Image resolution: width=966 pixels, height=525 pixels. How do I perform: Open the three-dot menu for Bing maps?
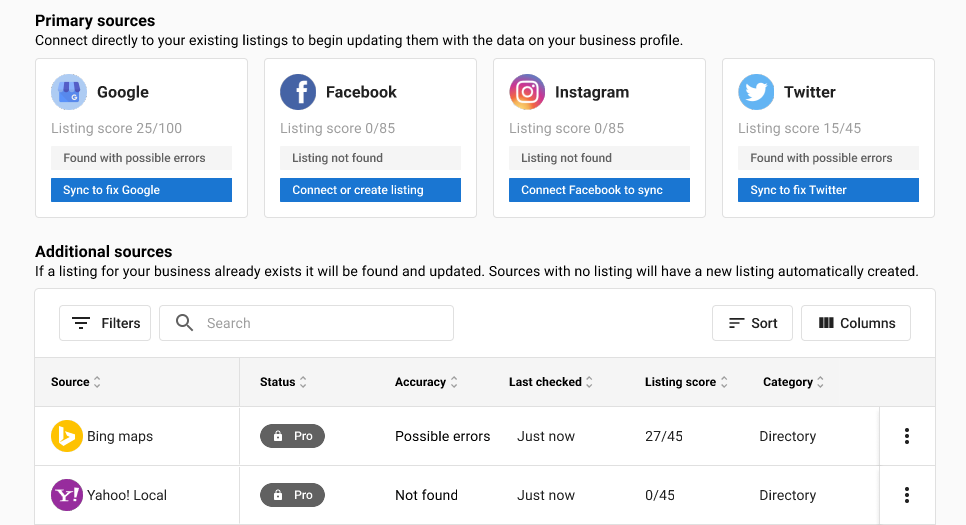[907, 436]
